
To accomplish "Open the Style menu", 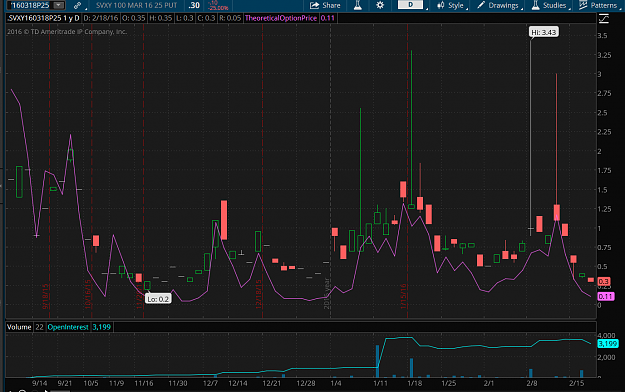I will (x=455, y=5).
